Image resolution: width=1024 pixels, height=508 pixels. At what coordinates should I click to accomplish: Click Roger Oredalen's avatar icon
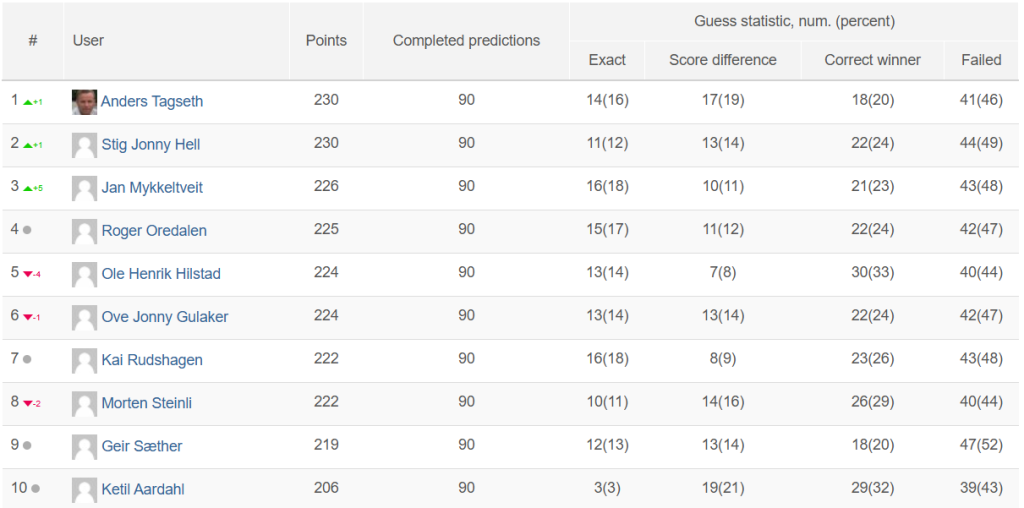click(x=84, y=231)
